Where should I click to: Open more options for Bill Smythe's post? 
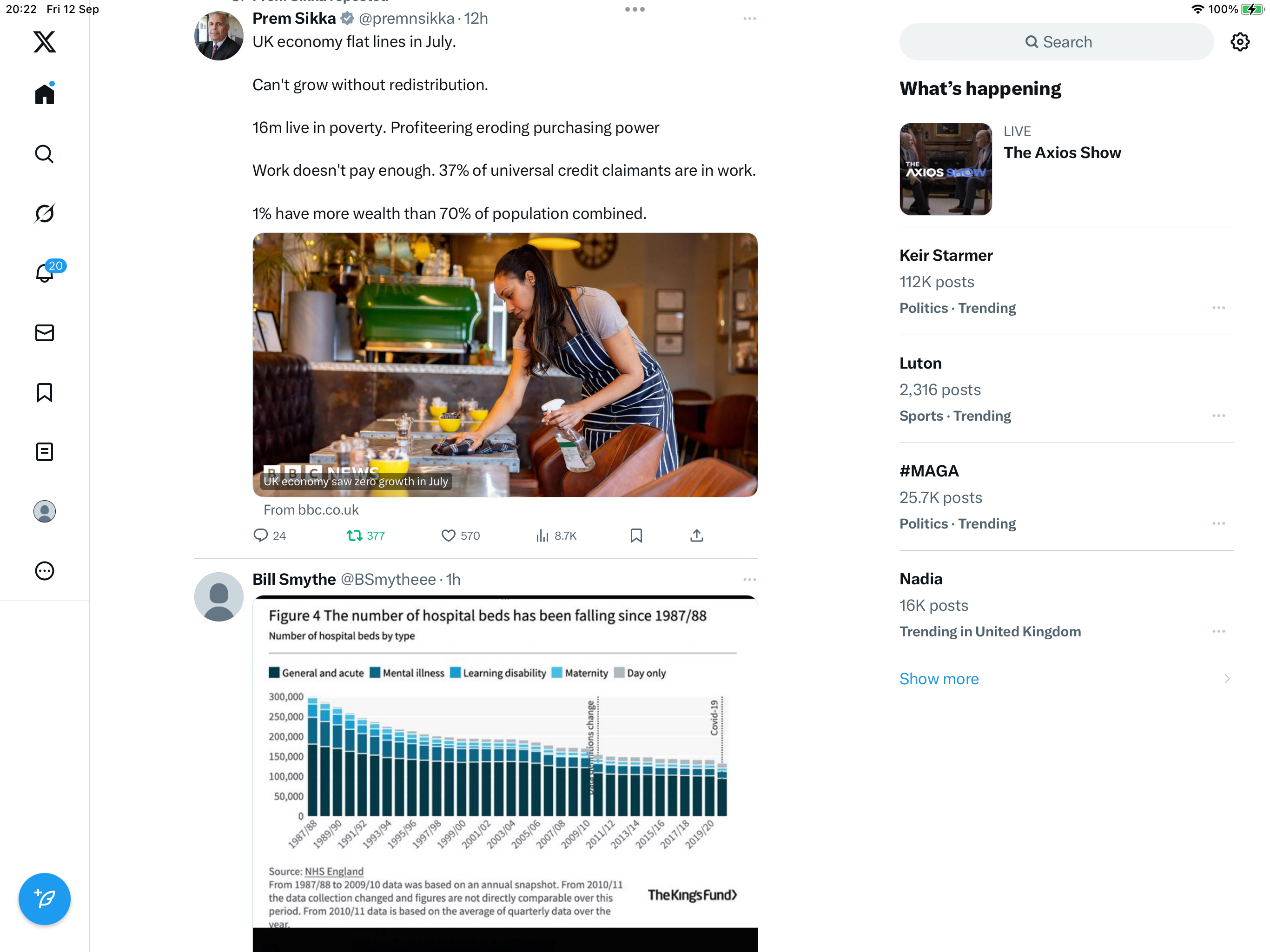(x=749, y=580)
